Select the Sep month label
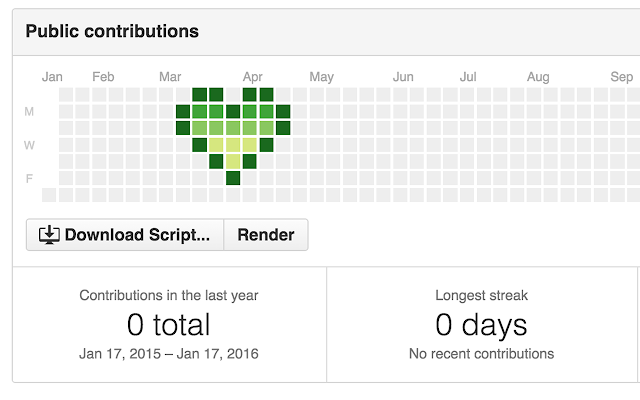The width and height of the screenshot is (640, 400). pos(621,76)
